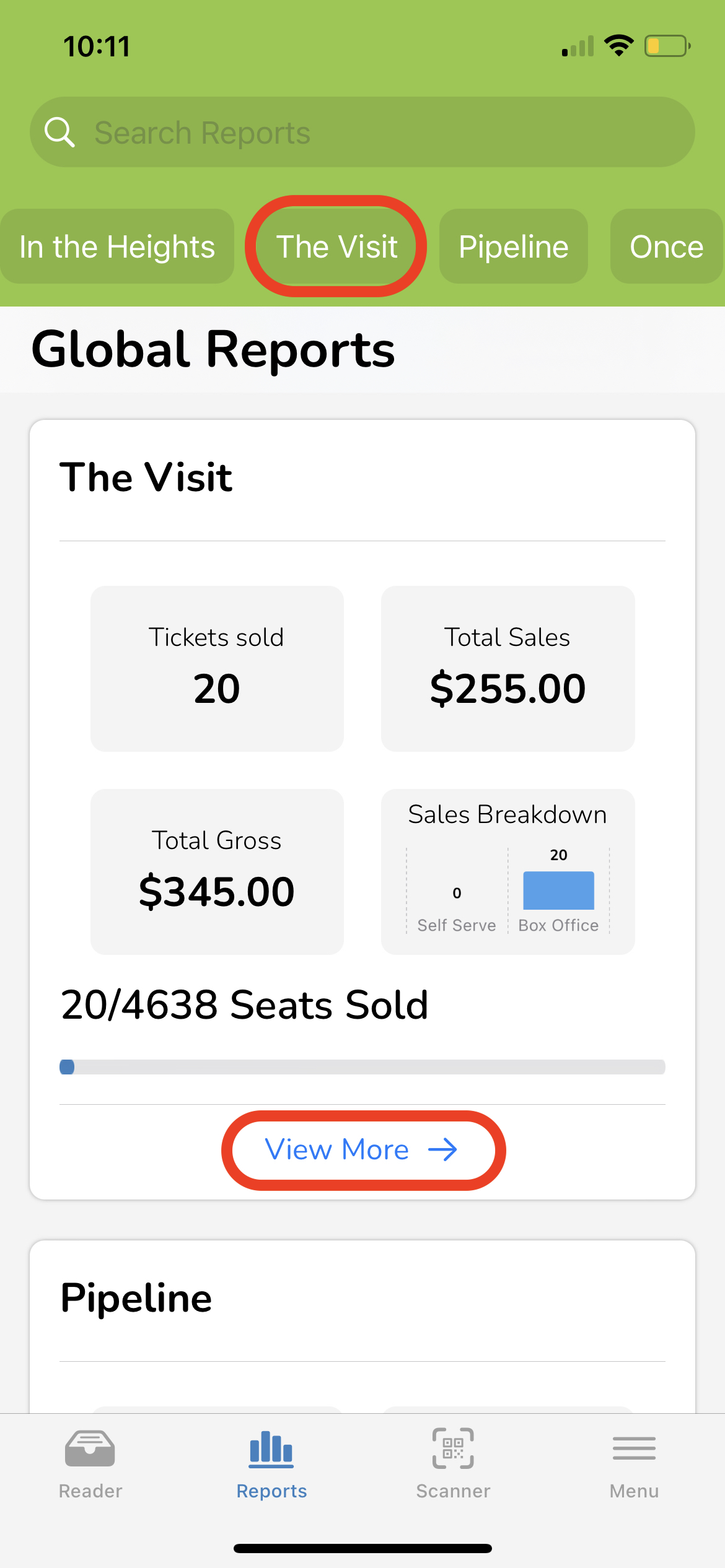
Task: Open the hamburger Menu icon
Action: coord(634,1448)
